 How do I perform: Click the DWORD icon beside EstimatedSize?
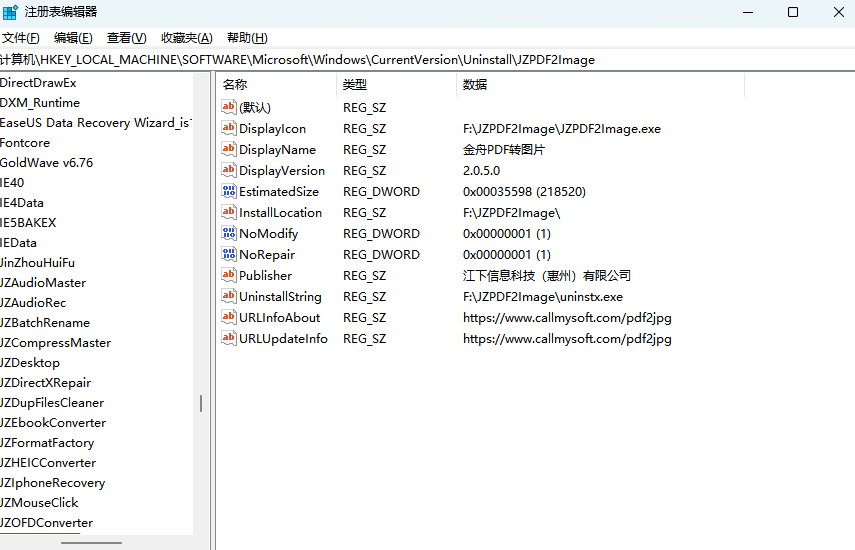[x=228, y=191]
